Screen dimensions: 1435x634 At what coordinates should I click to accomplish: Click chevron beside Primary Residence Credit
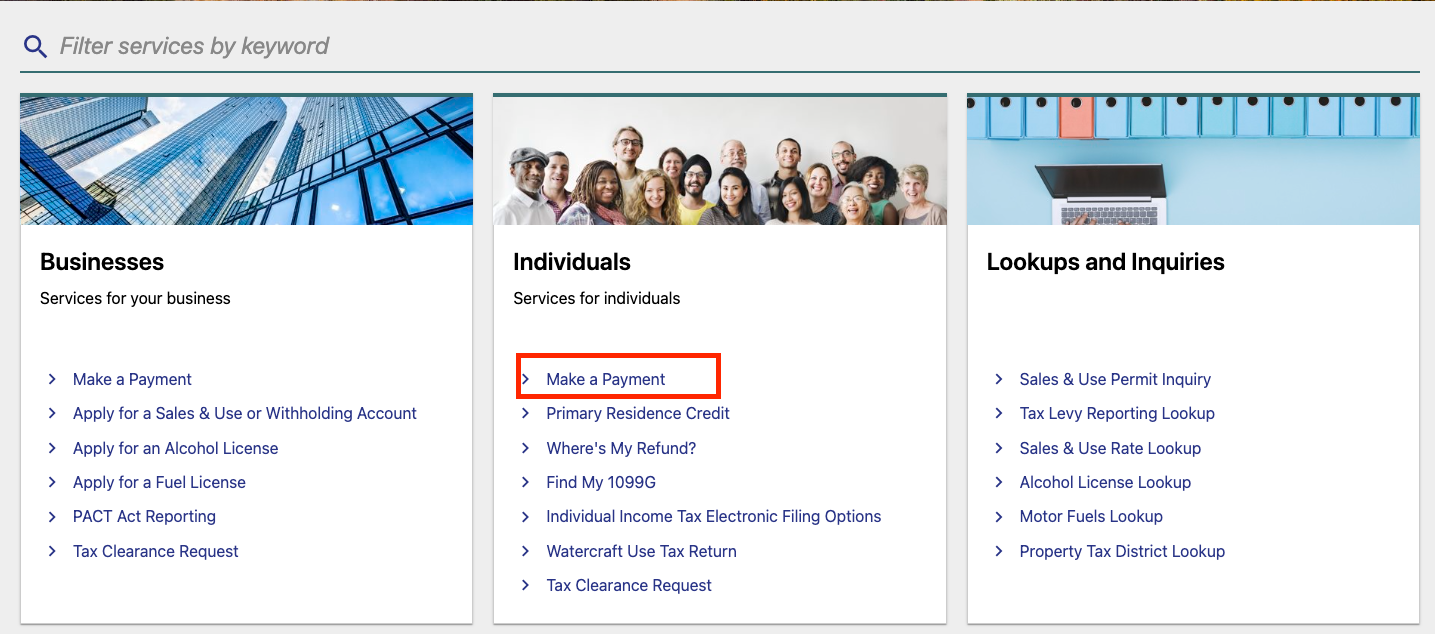[525, 413]
